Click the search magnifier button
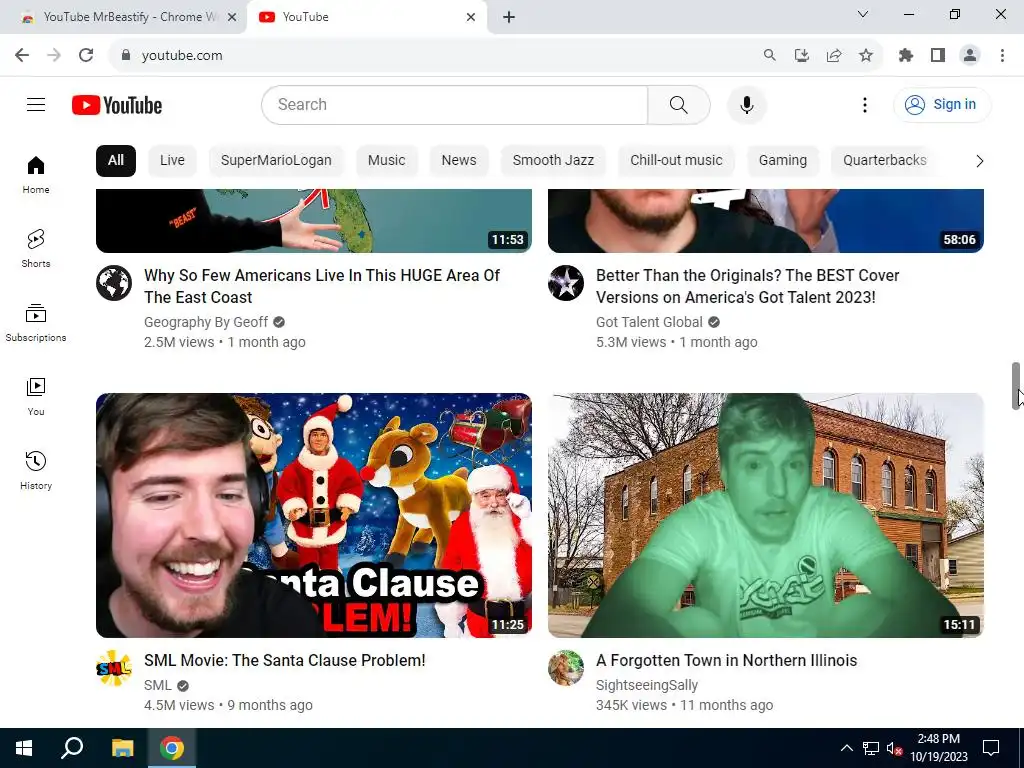1024x768 pixels. click(x=679, y=104)
